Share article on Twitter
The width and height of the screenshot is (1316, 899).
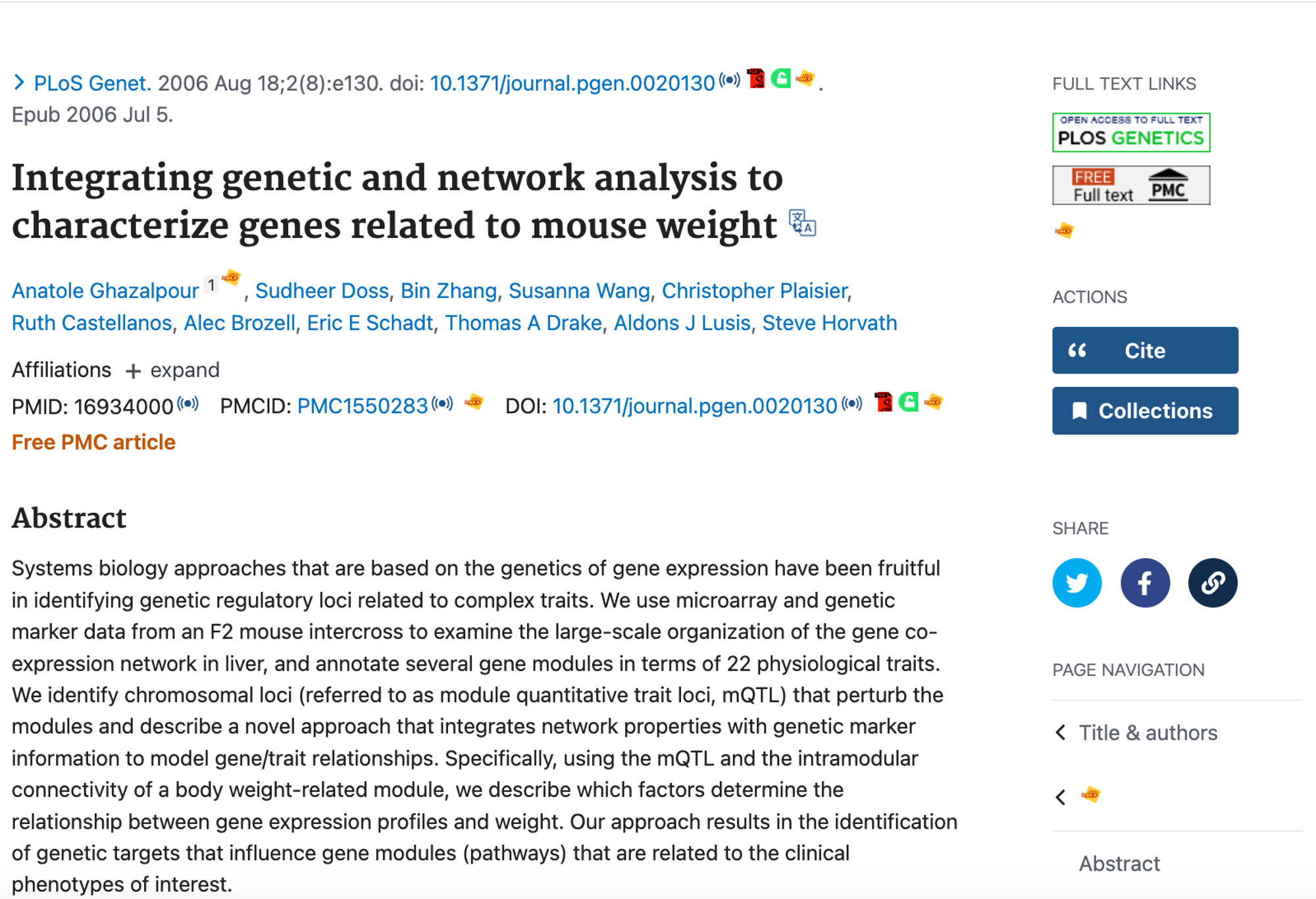pyautogui.click(x=1076, y=583)
